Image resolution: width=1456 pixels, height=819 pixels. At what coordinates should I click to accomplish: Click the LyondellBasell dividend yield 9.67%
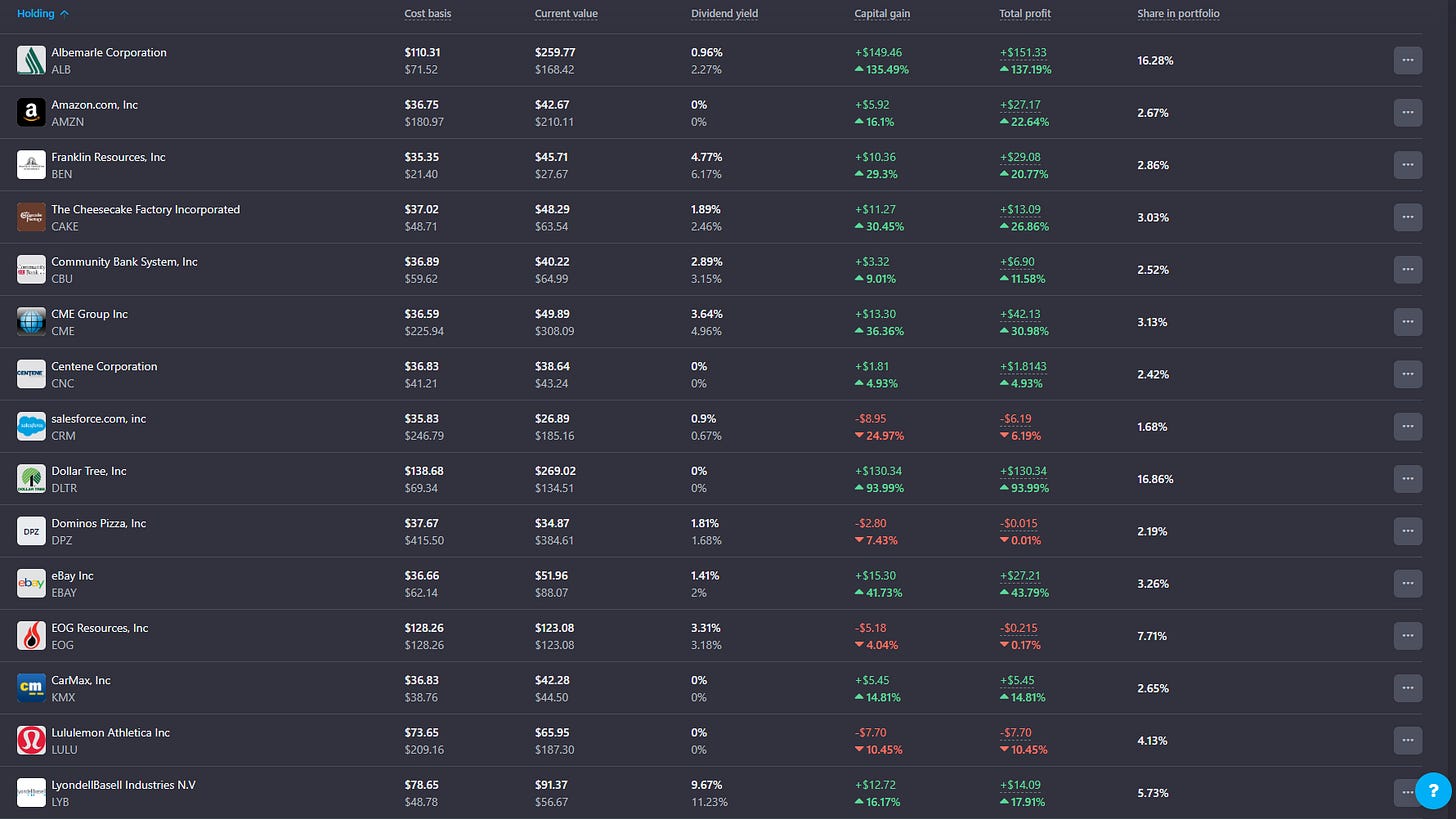pos(707,785)
